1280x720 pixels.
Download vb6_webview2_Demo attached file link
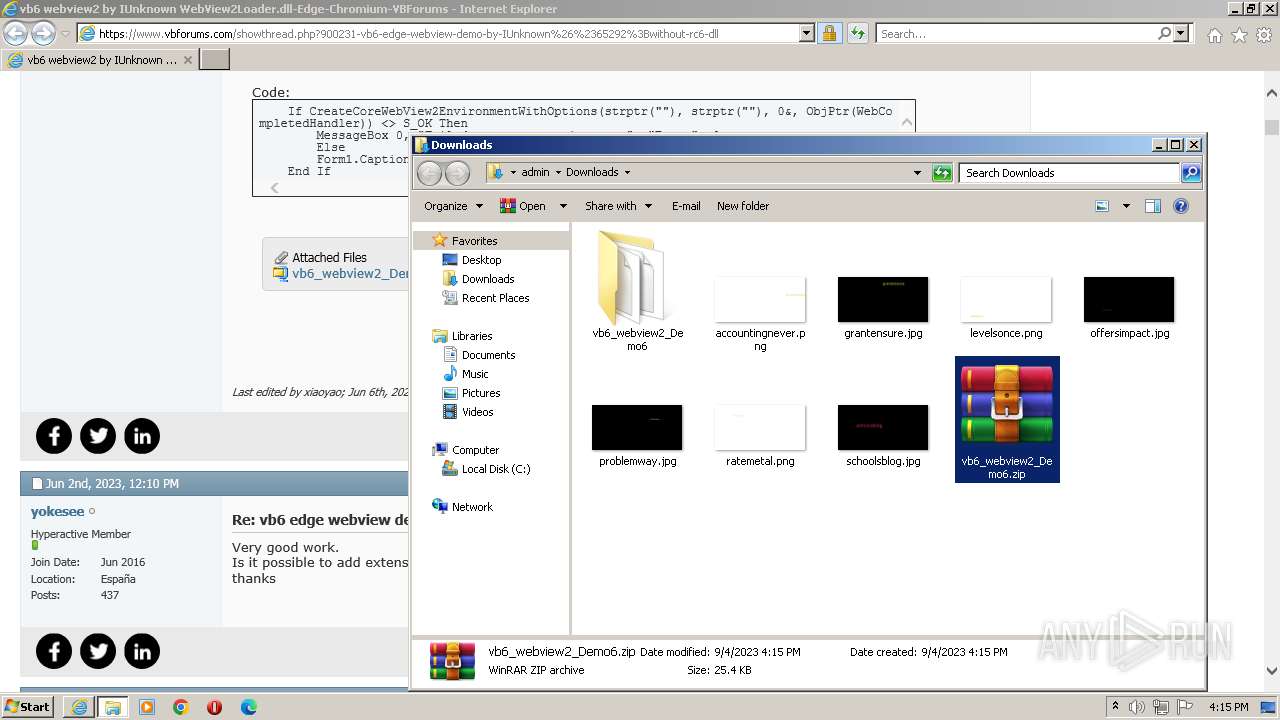349,274
